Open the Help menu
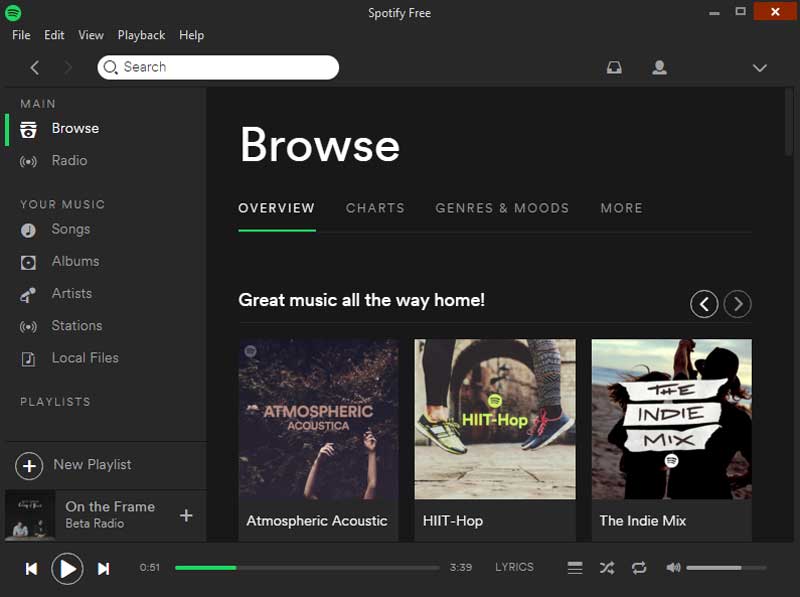The width and height of the screenshot is (800, 597). [x=191, y=35]
